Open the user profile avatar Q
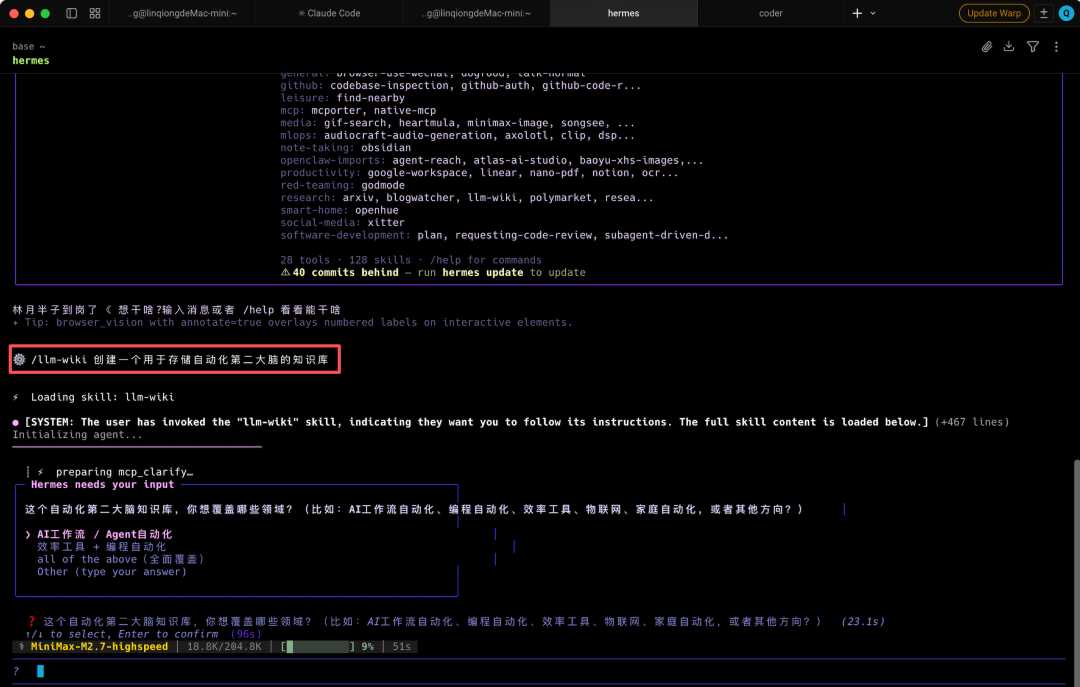Screen dimensions: 1080x687 (1066, 13)
